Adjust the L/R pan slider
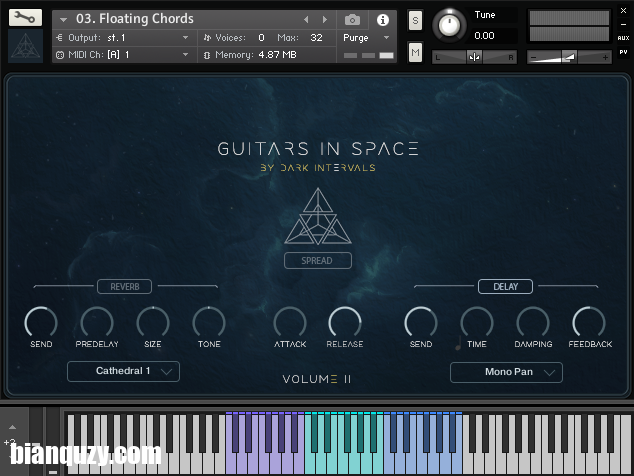This screenshot has height=476, width=634. pyautogui.click(x=474, y=57)
